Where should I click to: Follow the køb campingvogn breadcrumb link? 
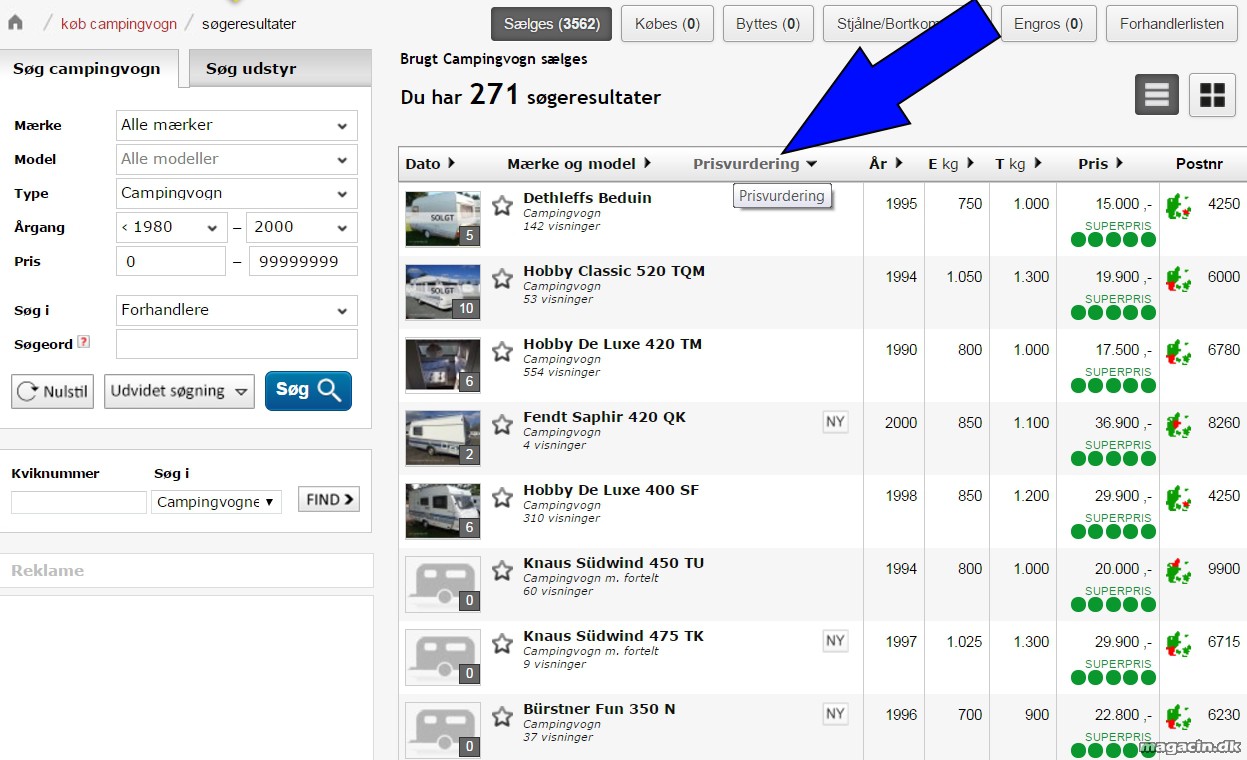click(x=119, y=24)
